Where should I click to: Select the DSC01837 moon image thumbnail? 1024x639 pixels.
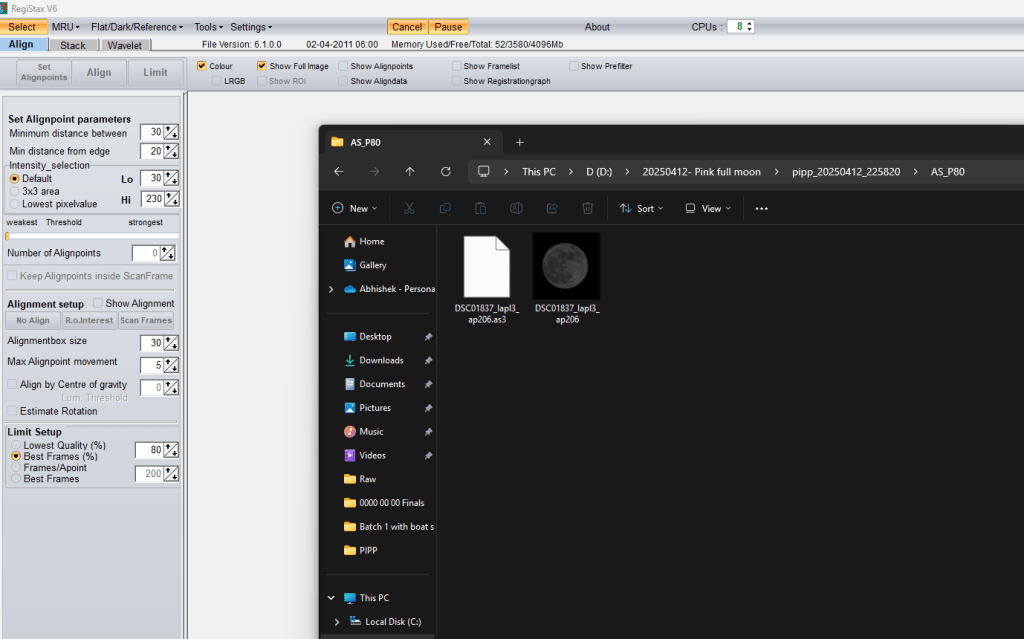tap(566, 266)
